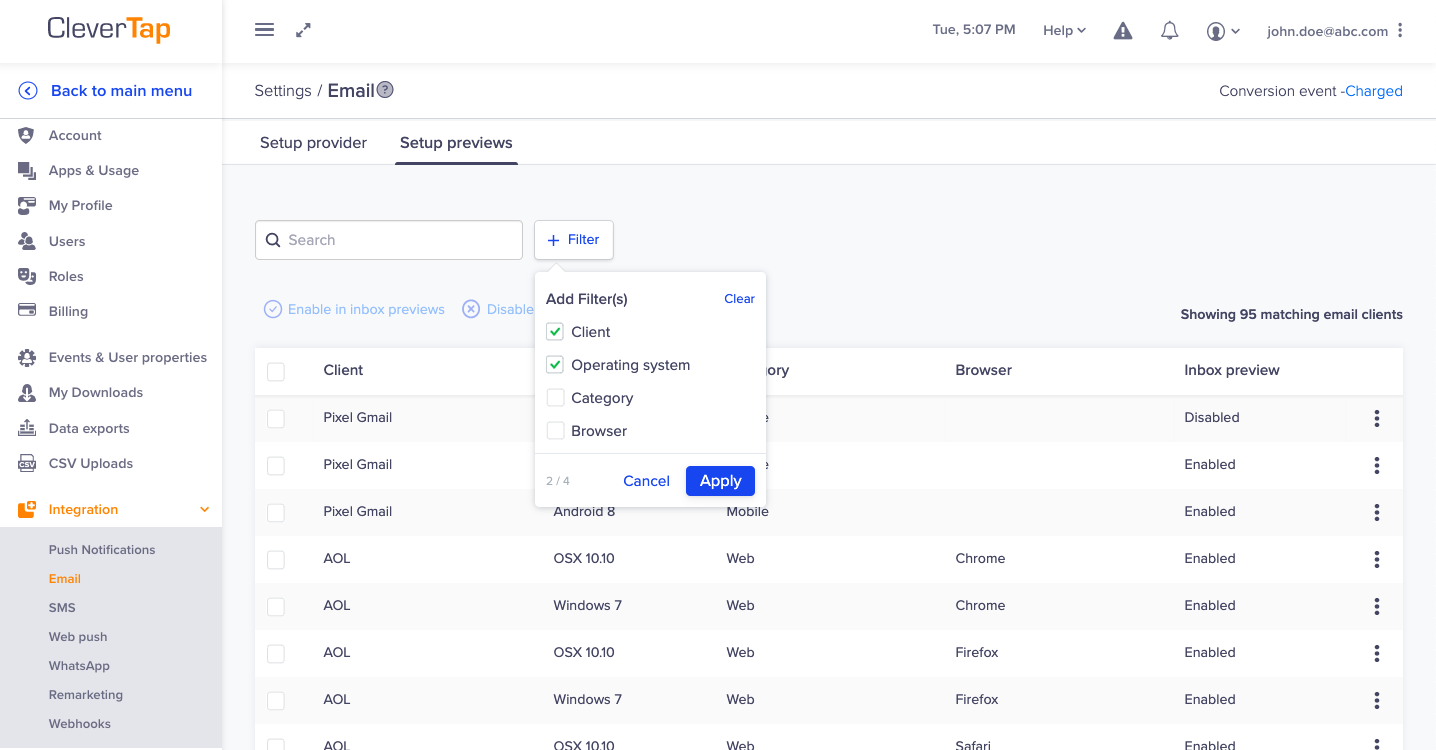The width and height of the screenshot is (1436, 750).
Task: Open the account profile dropdown
Action: (x=1222, y=30)
